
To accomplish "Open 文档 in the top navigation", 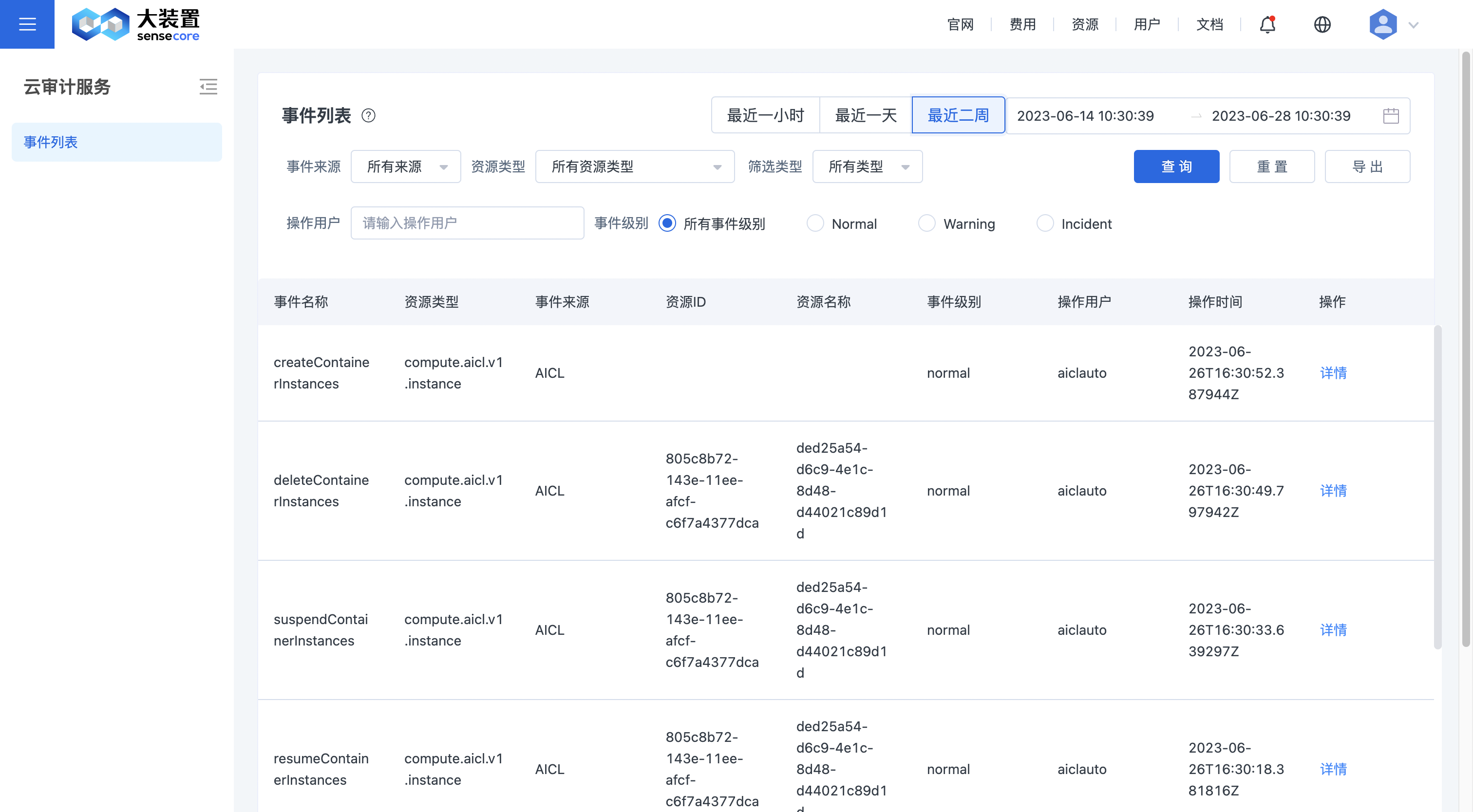I will coord(1209,24).
